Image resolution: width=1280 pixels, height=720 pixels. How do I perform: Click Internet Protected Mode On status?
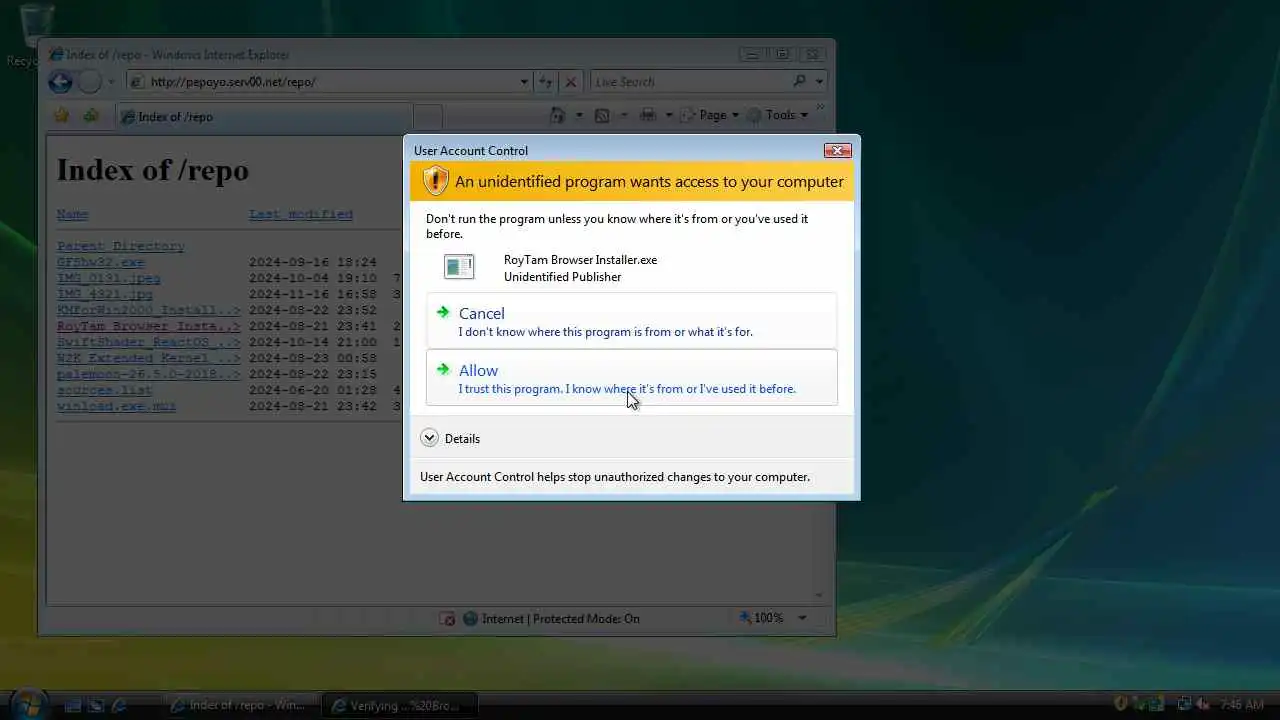point(551,619)
